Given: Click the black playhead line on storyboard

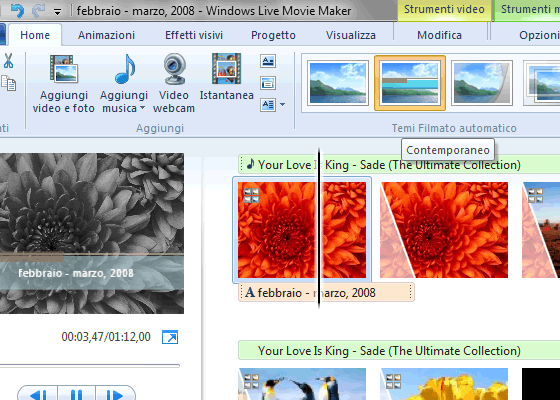Looking at the screenshot, I should (x=319, y=229).
